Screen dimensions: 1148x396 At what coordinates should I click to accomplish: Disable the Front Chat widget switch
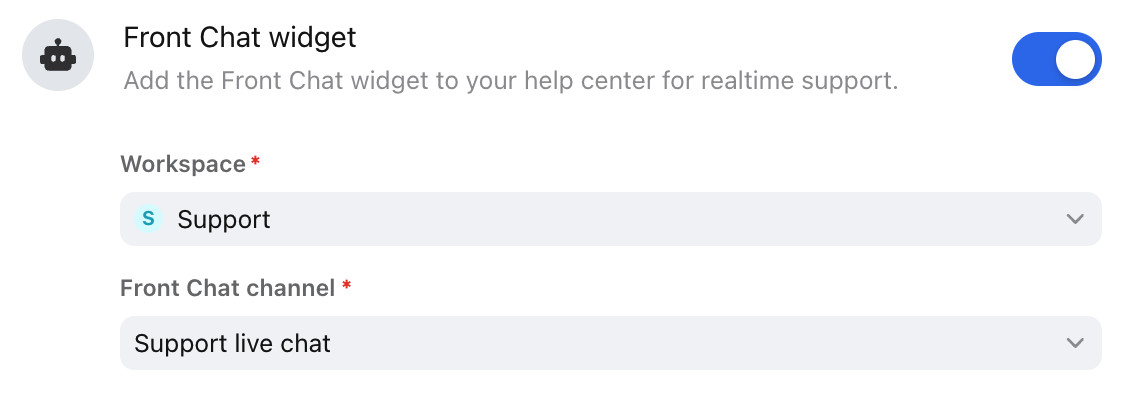pos(1056,59)
